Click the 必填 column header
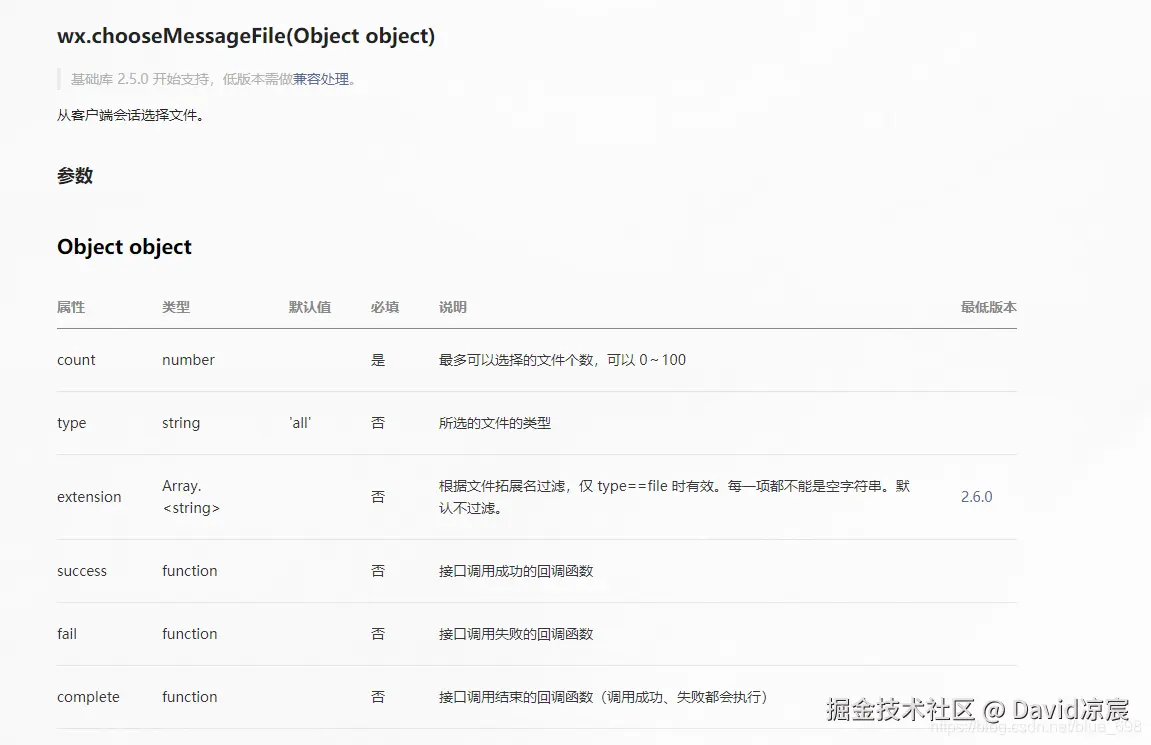This screenshot has height=745, width=1151. pos(385,307)
